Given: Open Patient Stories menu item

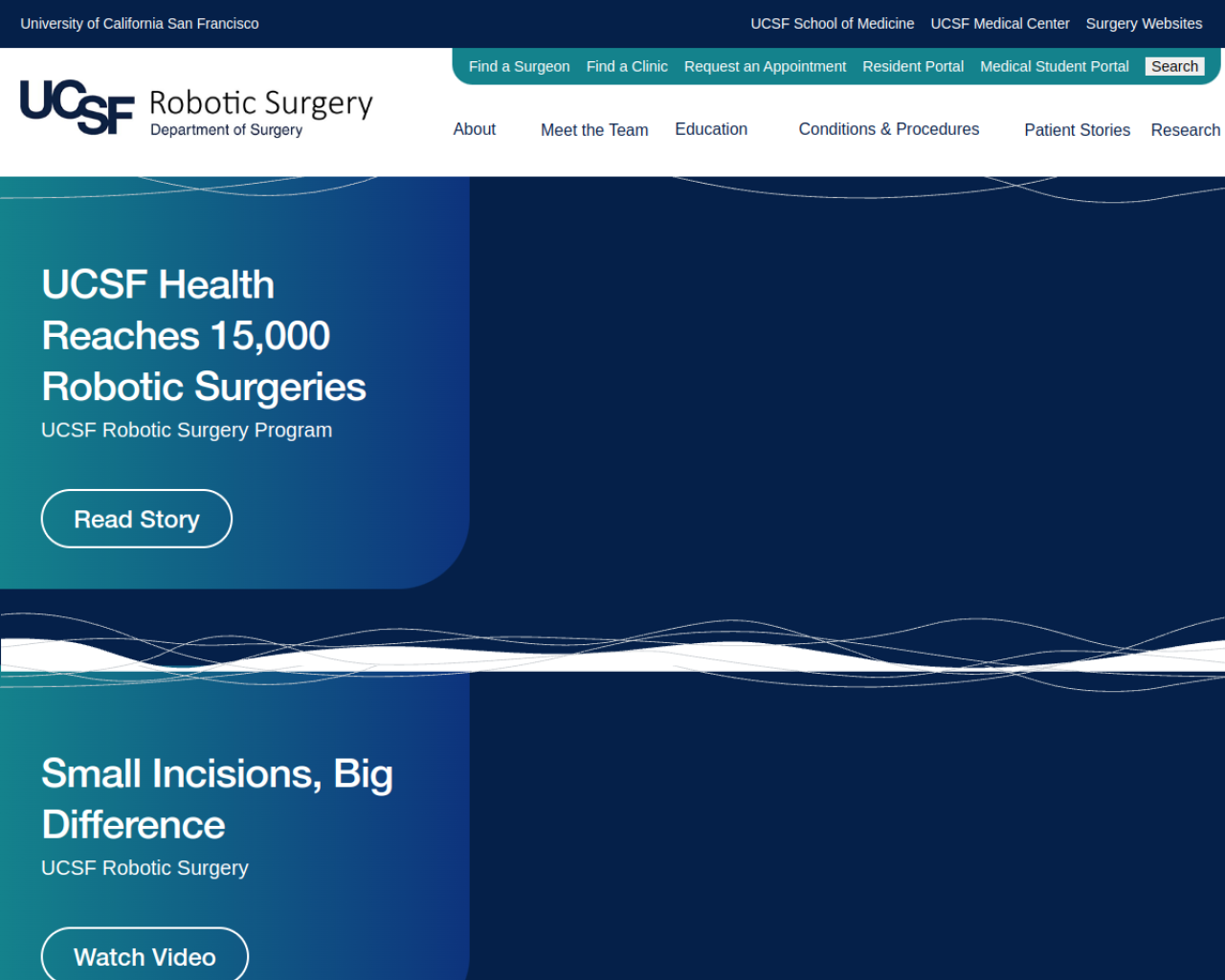Looking at the screenshot, I should pos(1077,130).
